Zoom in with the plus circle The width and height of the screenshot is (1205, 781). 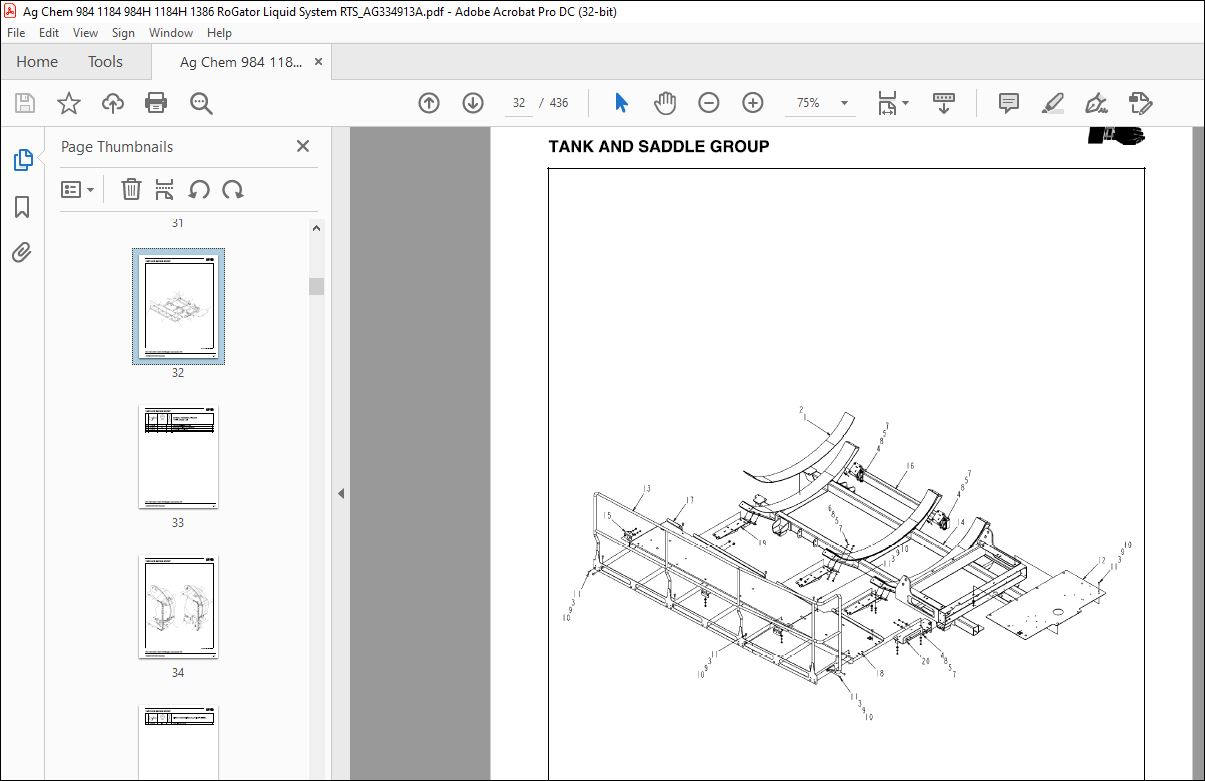point(753,103)
